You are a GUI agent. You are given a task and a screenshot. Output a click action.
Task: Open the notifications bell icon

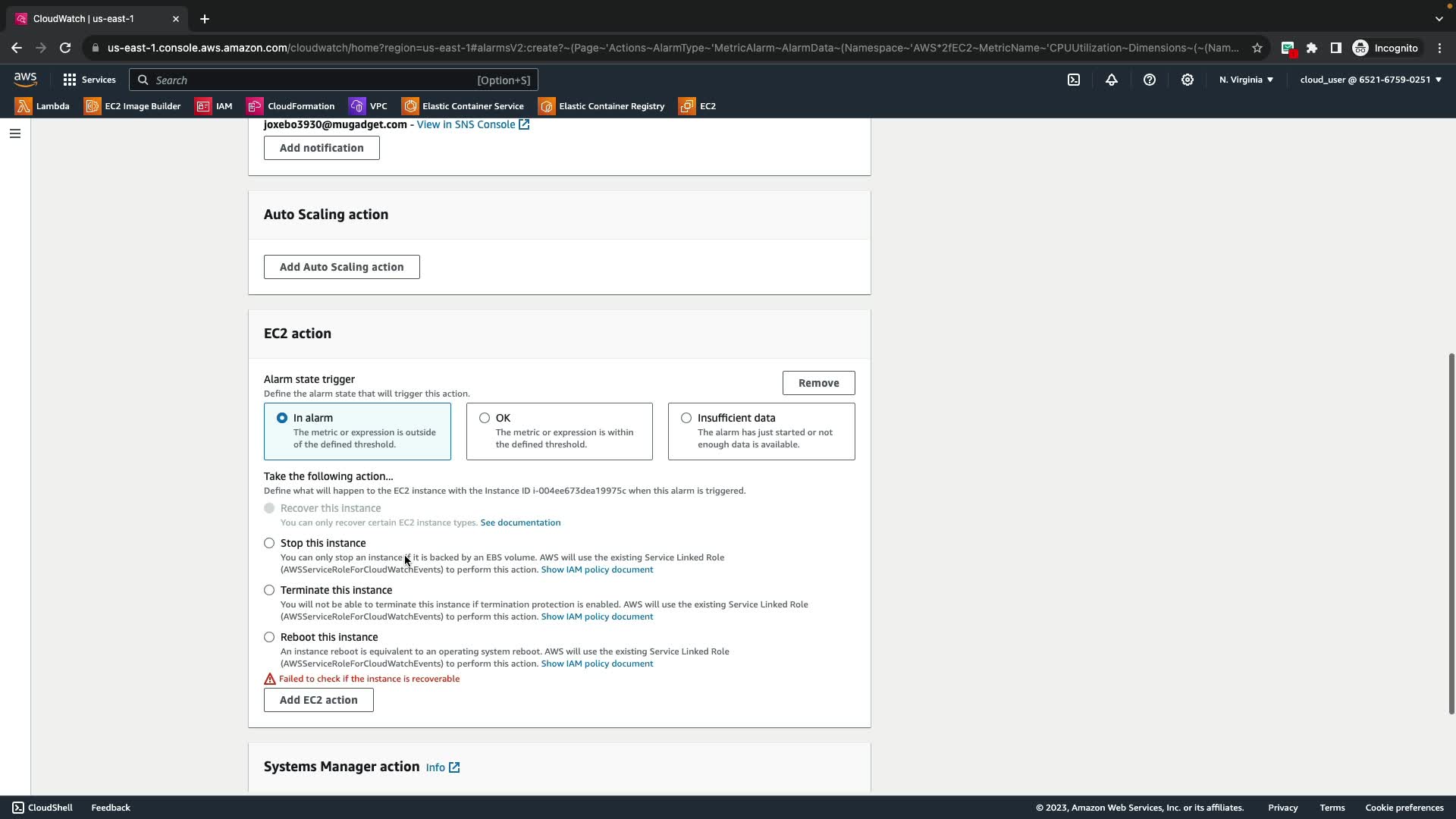click(1112, 80)
